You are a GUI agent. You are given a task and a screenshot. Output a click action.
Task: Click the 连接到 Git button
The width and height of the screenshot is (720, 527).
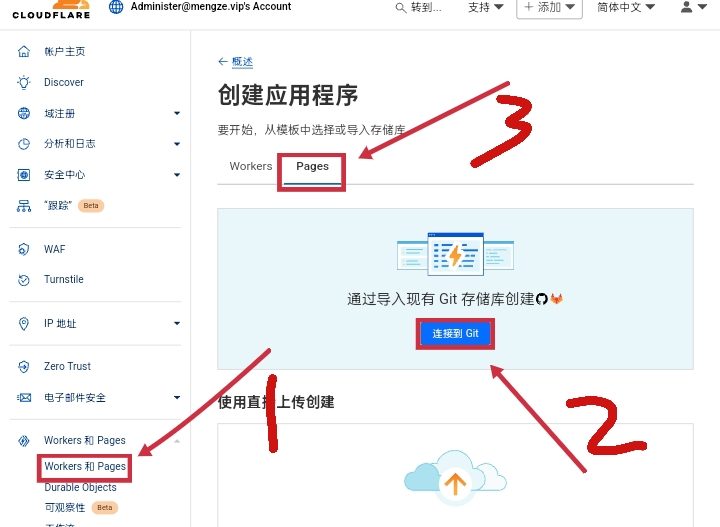(x=455, y=333)
